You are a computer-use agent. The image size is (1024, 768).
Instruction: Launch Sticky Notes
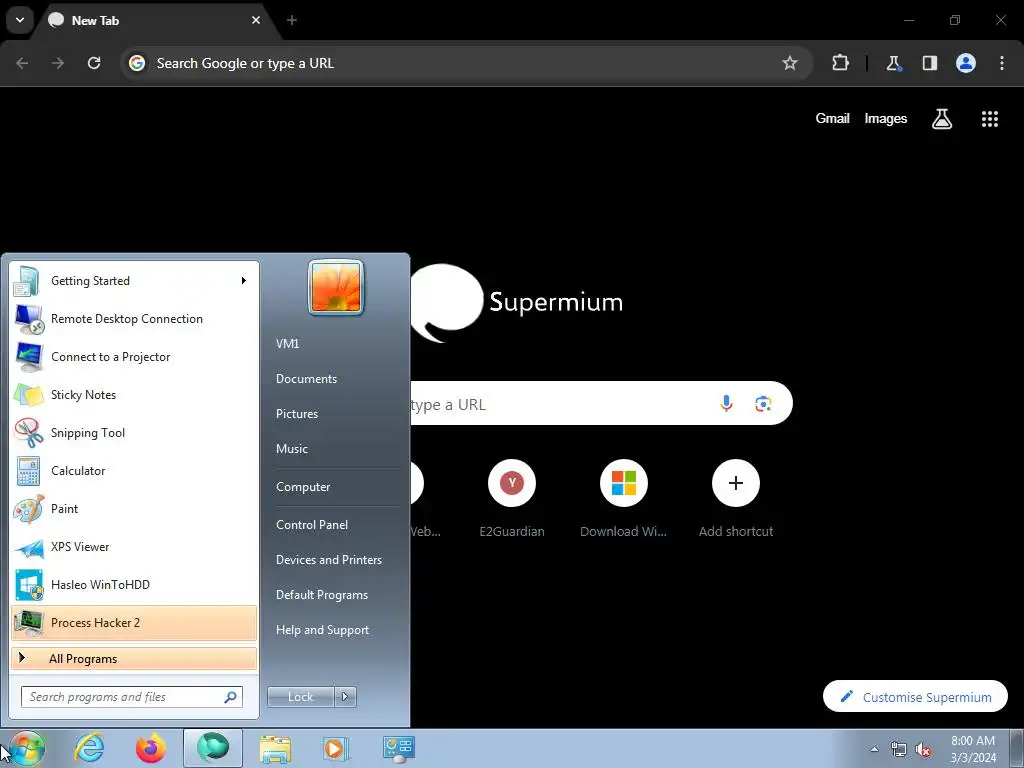click(x=134, y=394)
